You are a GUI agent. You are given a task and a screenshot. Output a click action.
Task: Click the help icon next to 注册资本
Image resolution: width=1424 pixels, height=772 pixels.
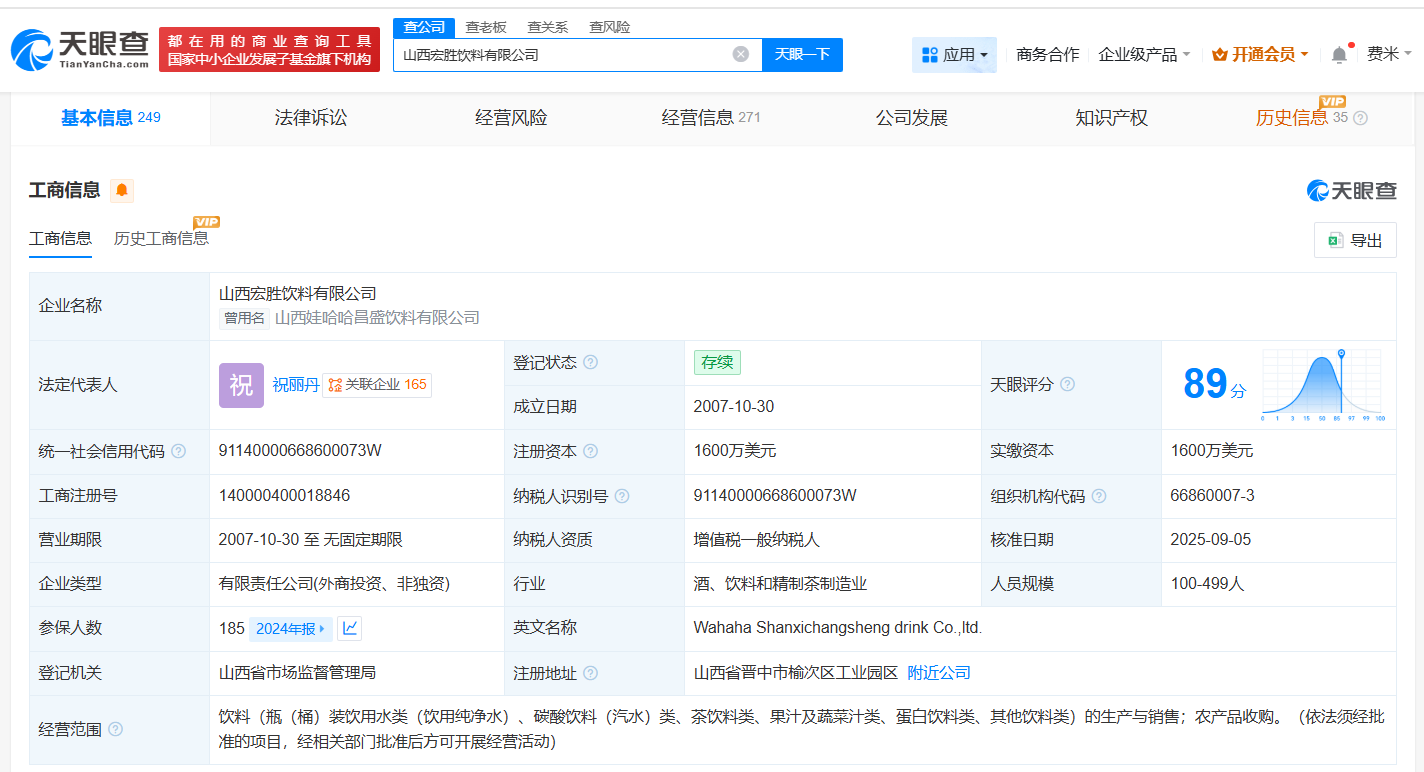pos(591,451)
